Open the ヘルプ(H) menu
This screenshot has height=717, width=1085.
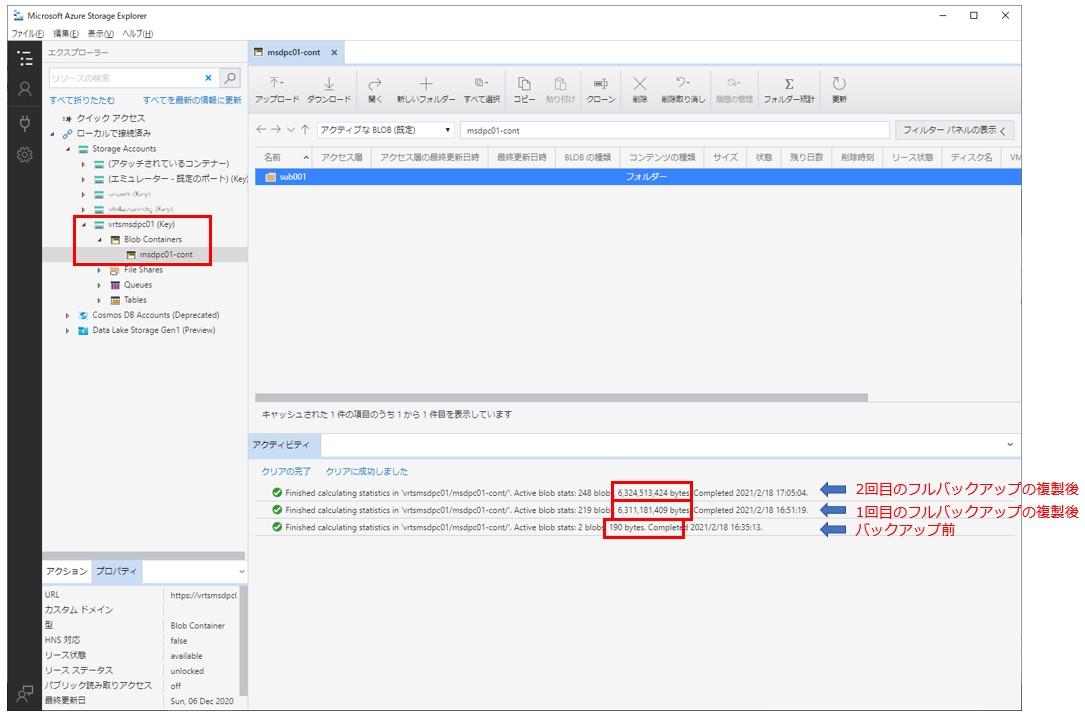click(138, 33)
